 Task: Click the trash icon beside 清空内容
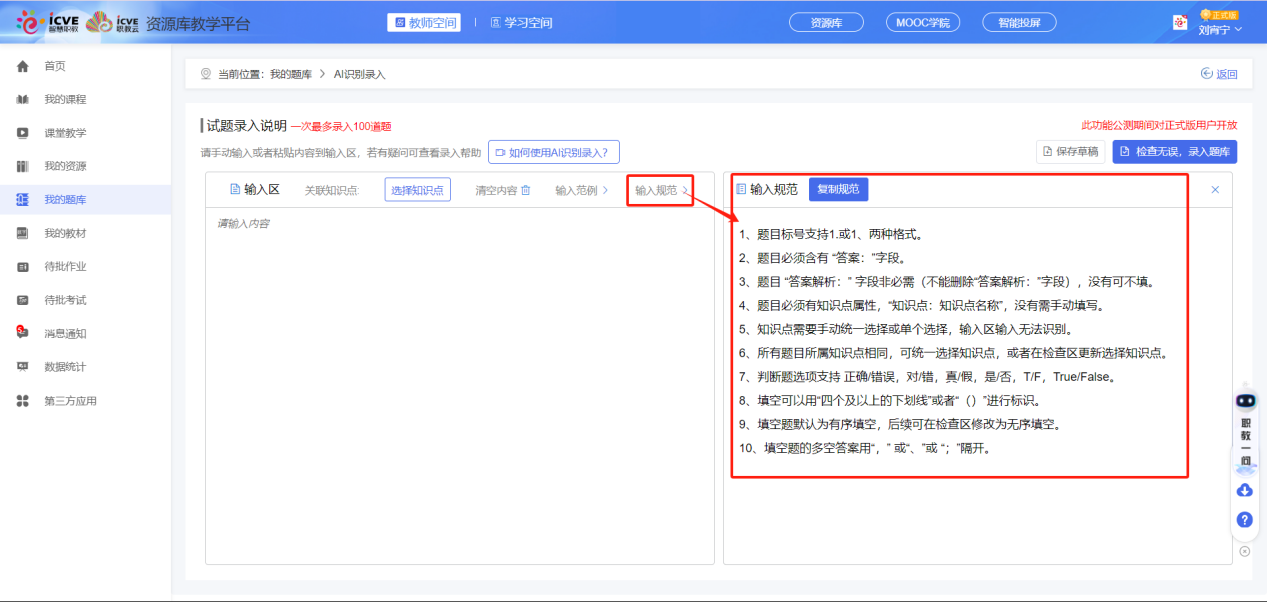point(525,190)
